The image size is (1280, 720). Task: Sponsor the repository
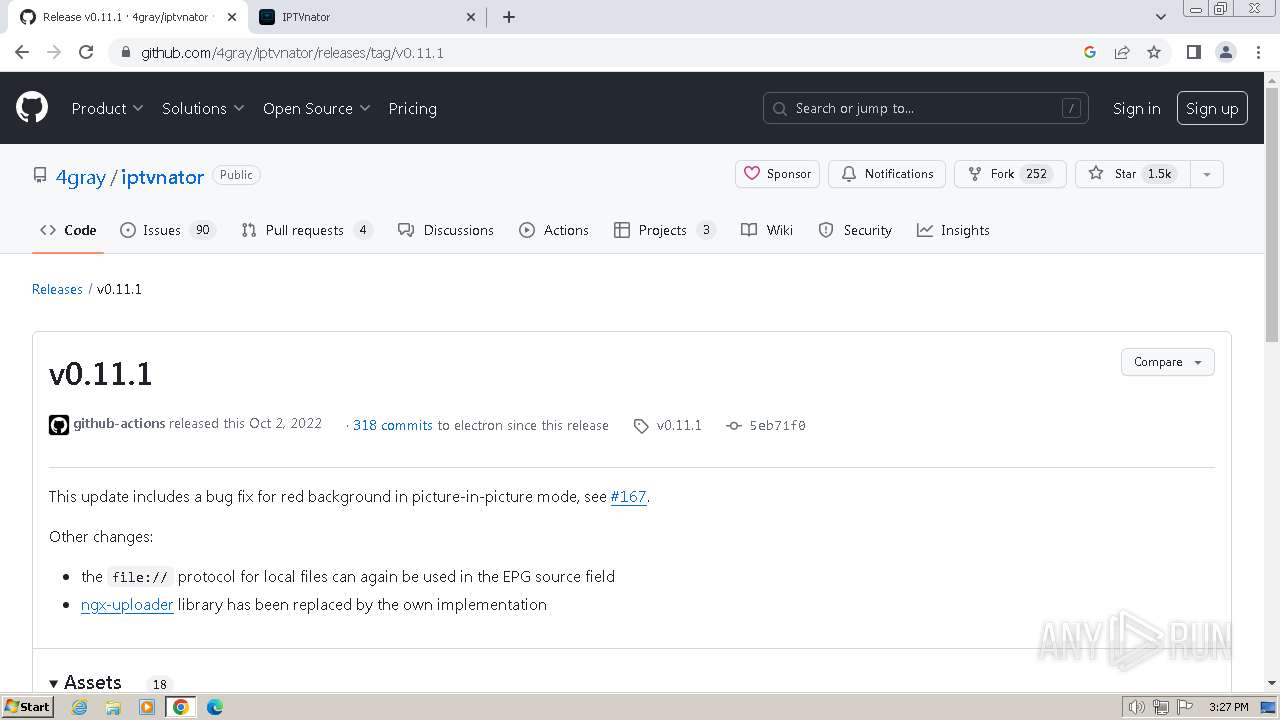point(778,174)
